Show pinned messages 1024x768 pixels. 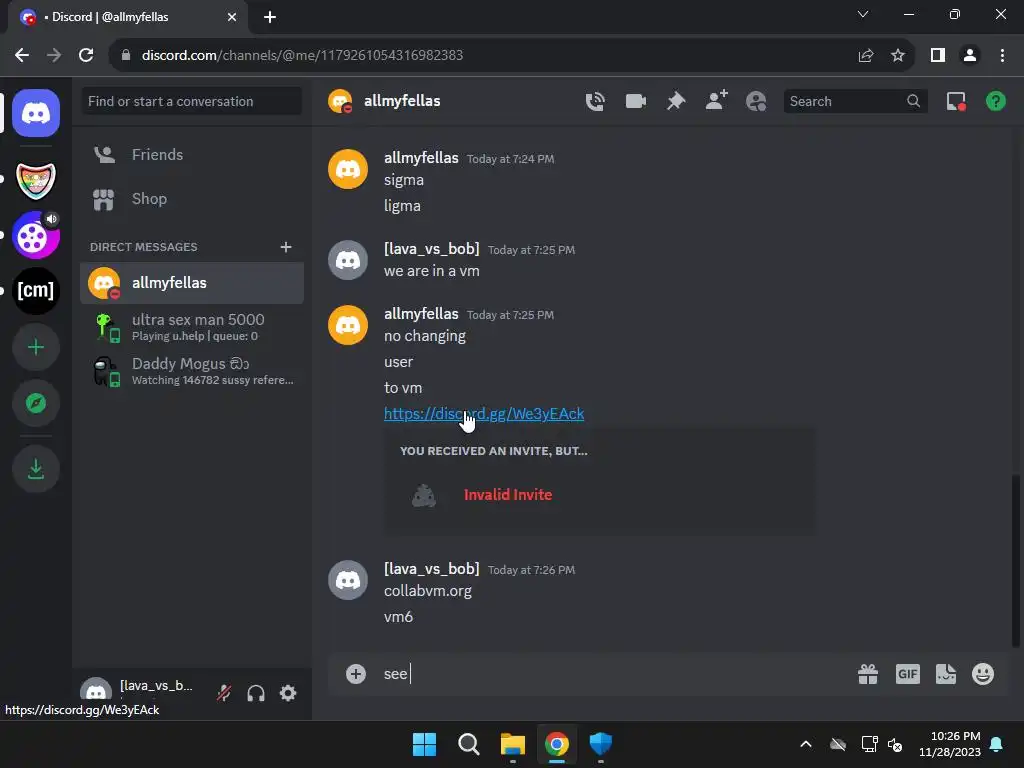coord(676,101)
